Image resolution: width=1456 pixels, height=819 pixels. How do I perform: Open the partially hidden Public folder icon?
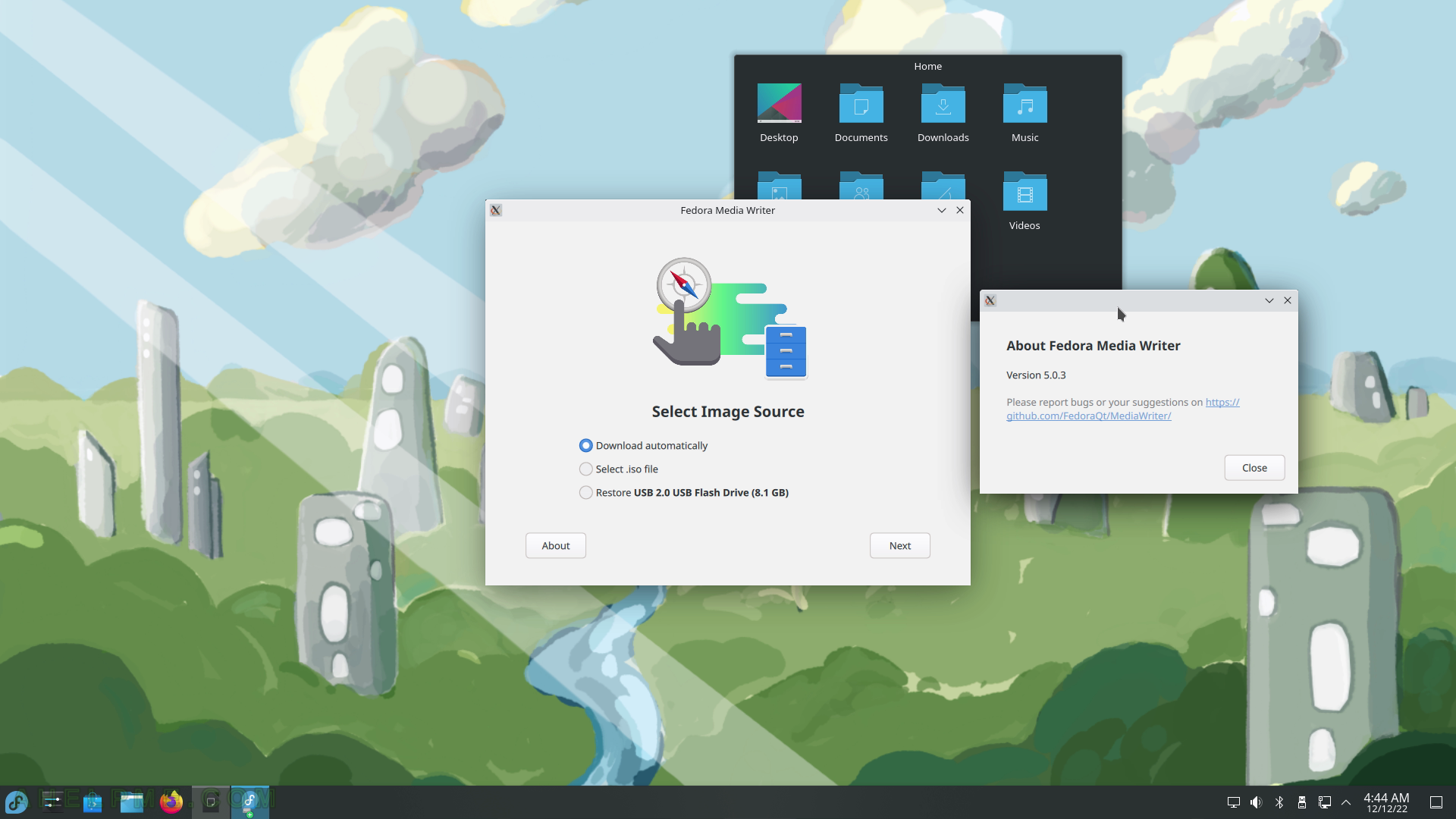pyautogui.click(x=861, y=186)
